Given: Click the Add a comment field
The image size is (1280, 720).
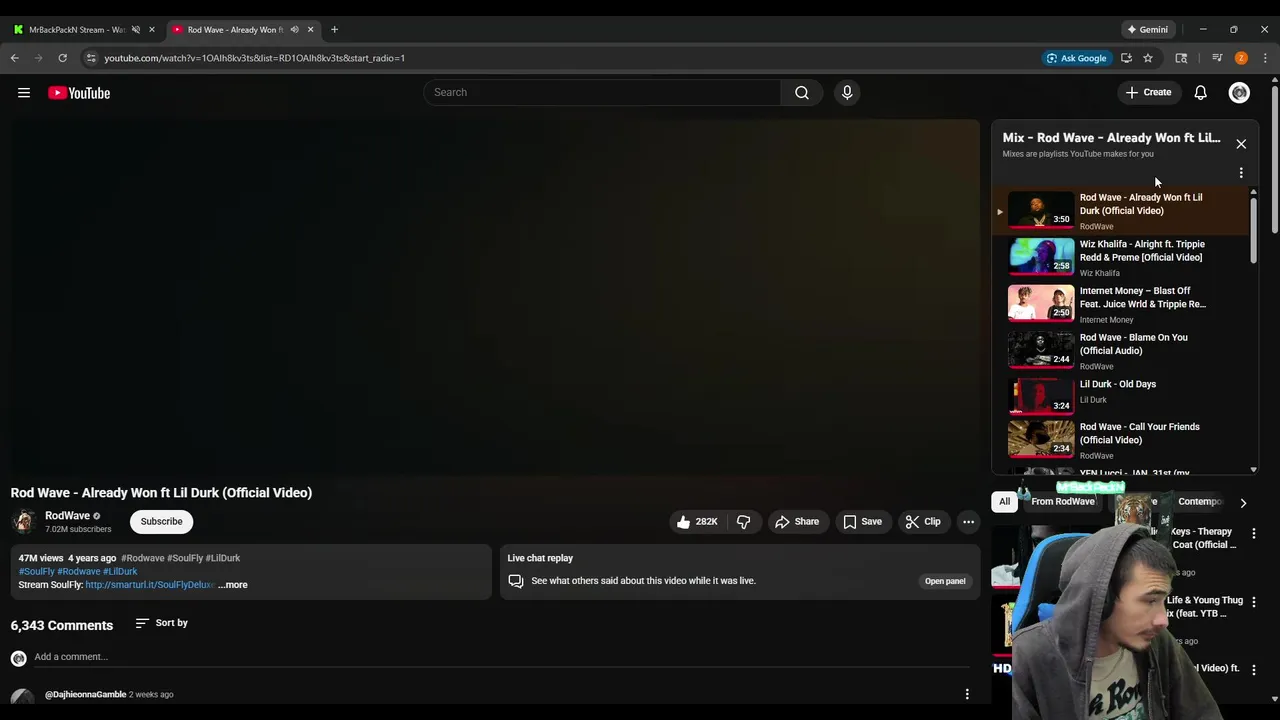Looking at the screenshot, I should (x=501, y=657).
